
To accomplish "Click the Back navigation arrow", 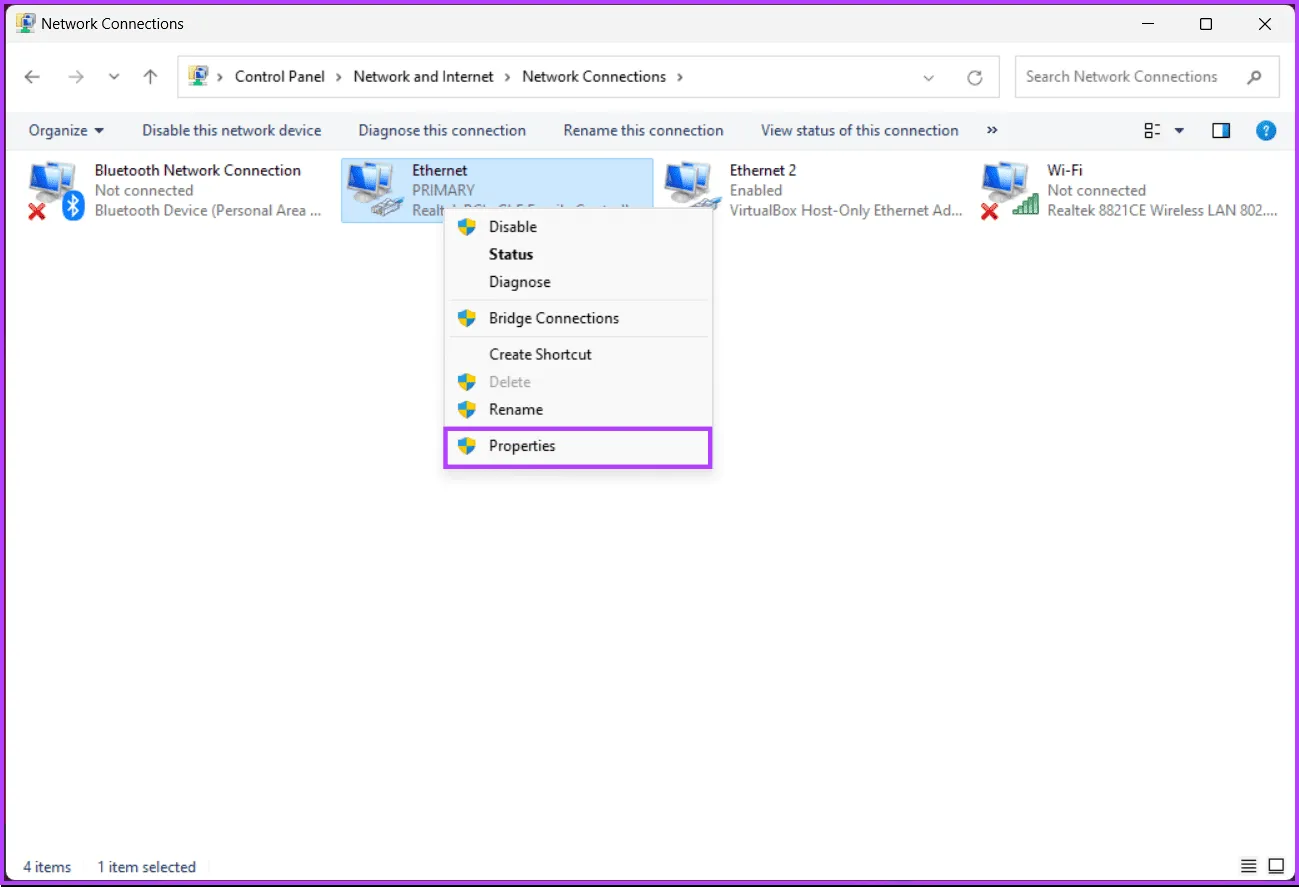I will [32, 77].
